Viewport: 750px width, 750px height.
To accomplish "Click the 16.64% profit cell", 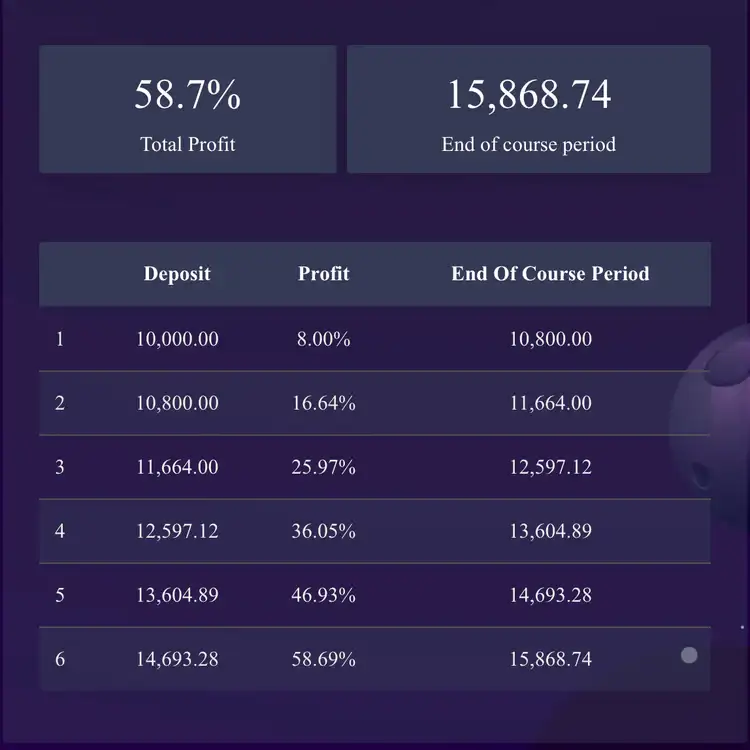I will [x=323, y=403].
